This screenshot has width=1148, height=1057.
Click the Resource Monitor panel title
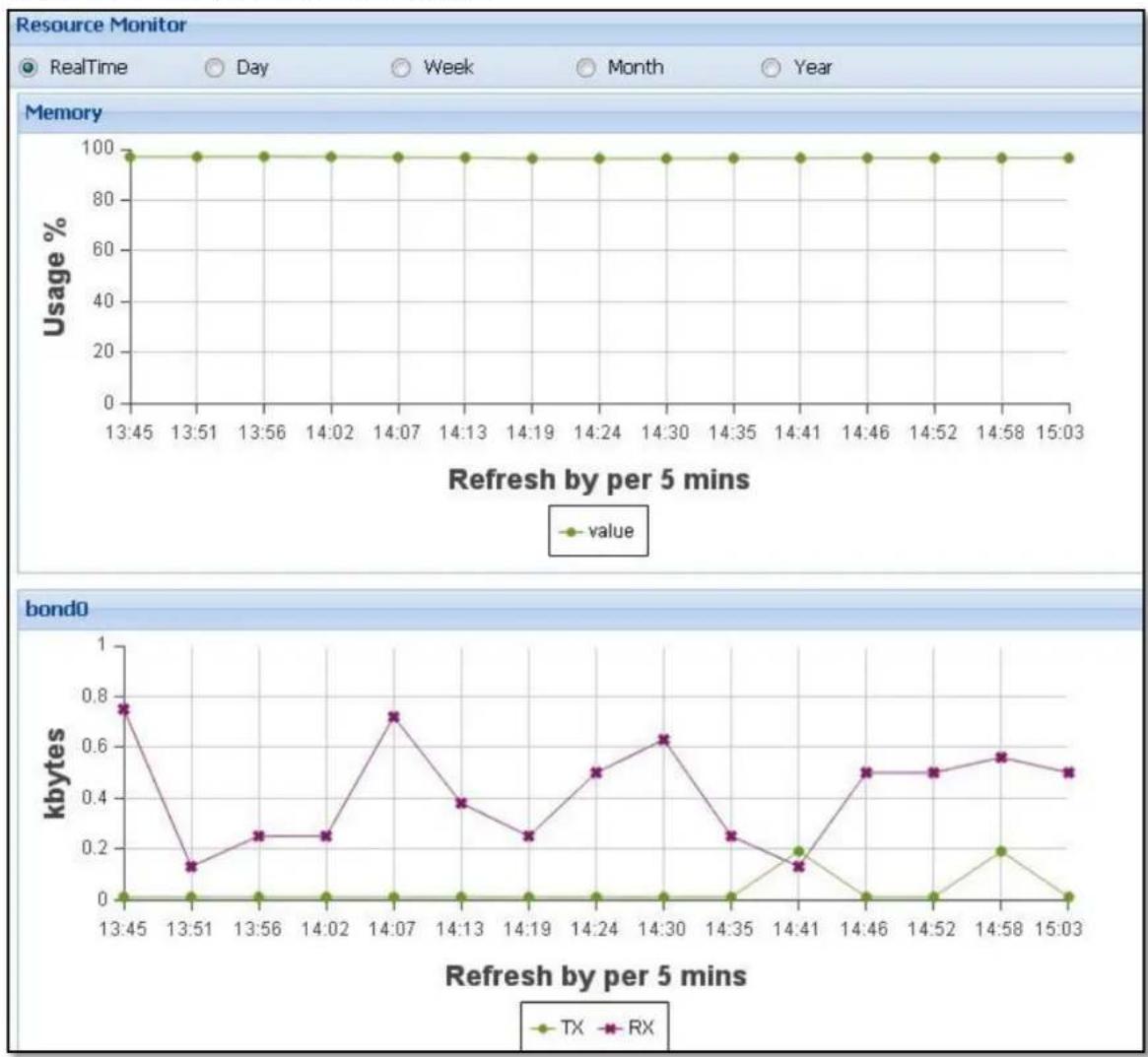pyautogui.click(x=101, y=25)
